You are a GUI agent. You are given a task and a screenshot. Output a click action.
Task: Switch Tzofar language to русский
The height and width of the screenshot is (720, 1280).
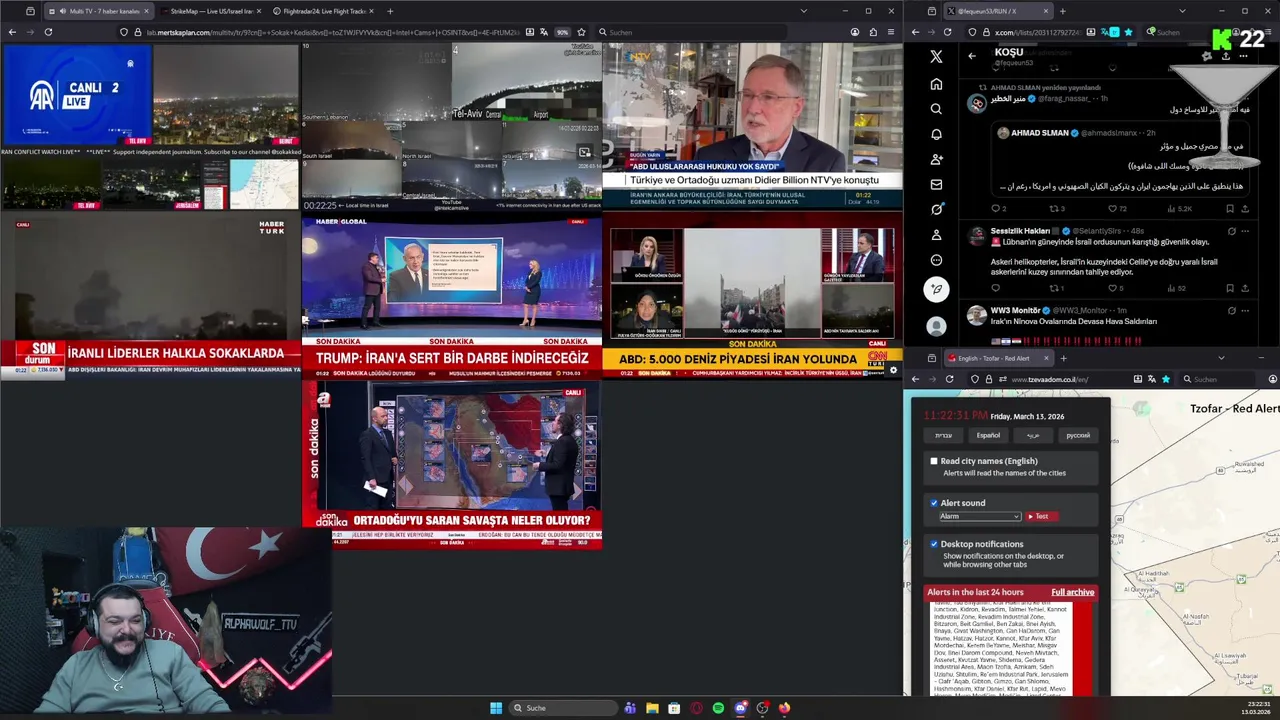coord(1077,435)
